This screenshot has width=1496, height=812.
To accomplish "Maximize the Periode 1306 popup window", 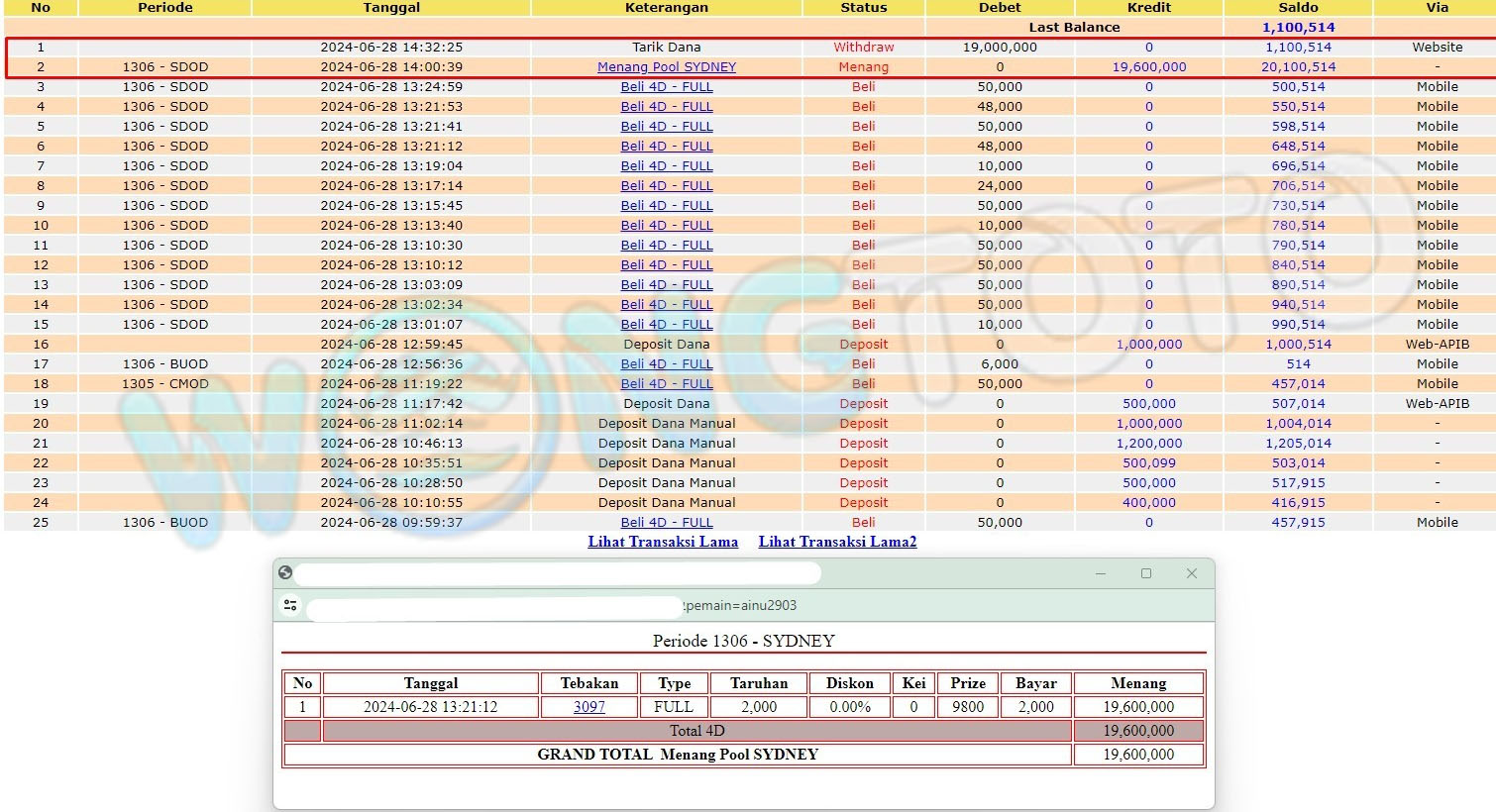I will point(1146,573).
